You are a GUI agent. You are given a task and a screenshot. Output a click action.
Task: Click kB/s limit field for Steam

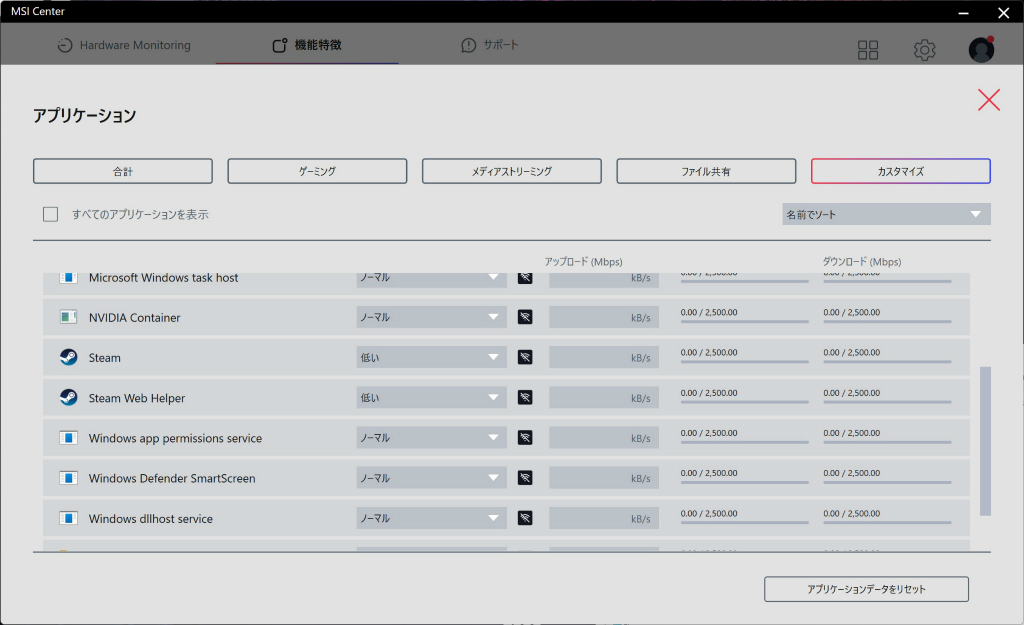tap(603, 357)
